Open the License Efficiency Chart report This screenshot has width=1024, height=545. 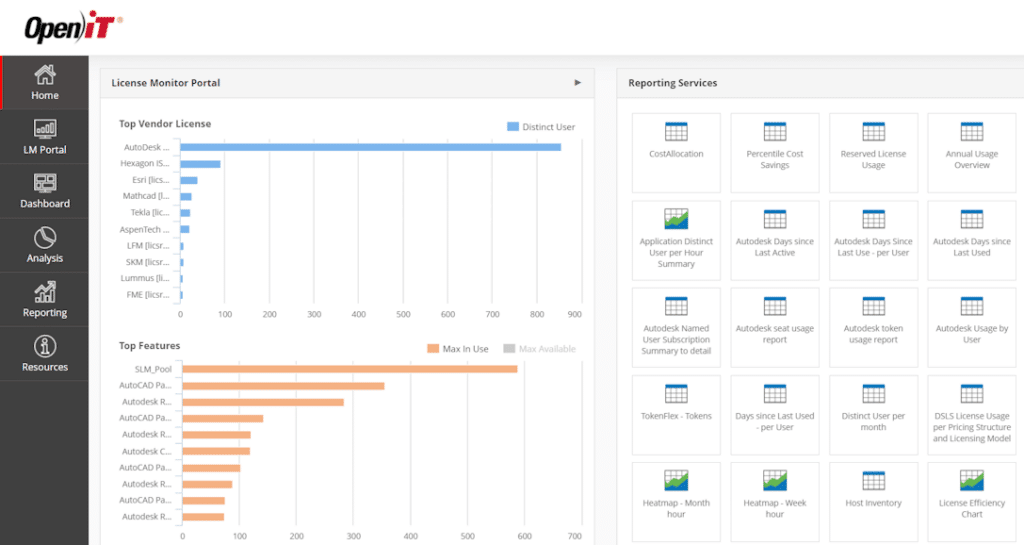(x=972, y=502)
